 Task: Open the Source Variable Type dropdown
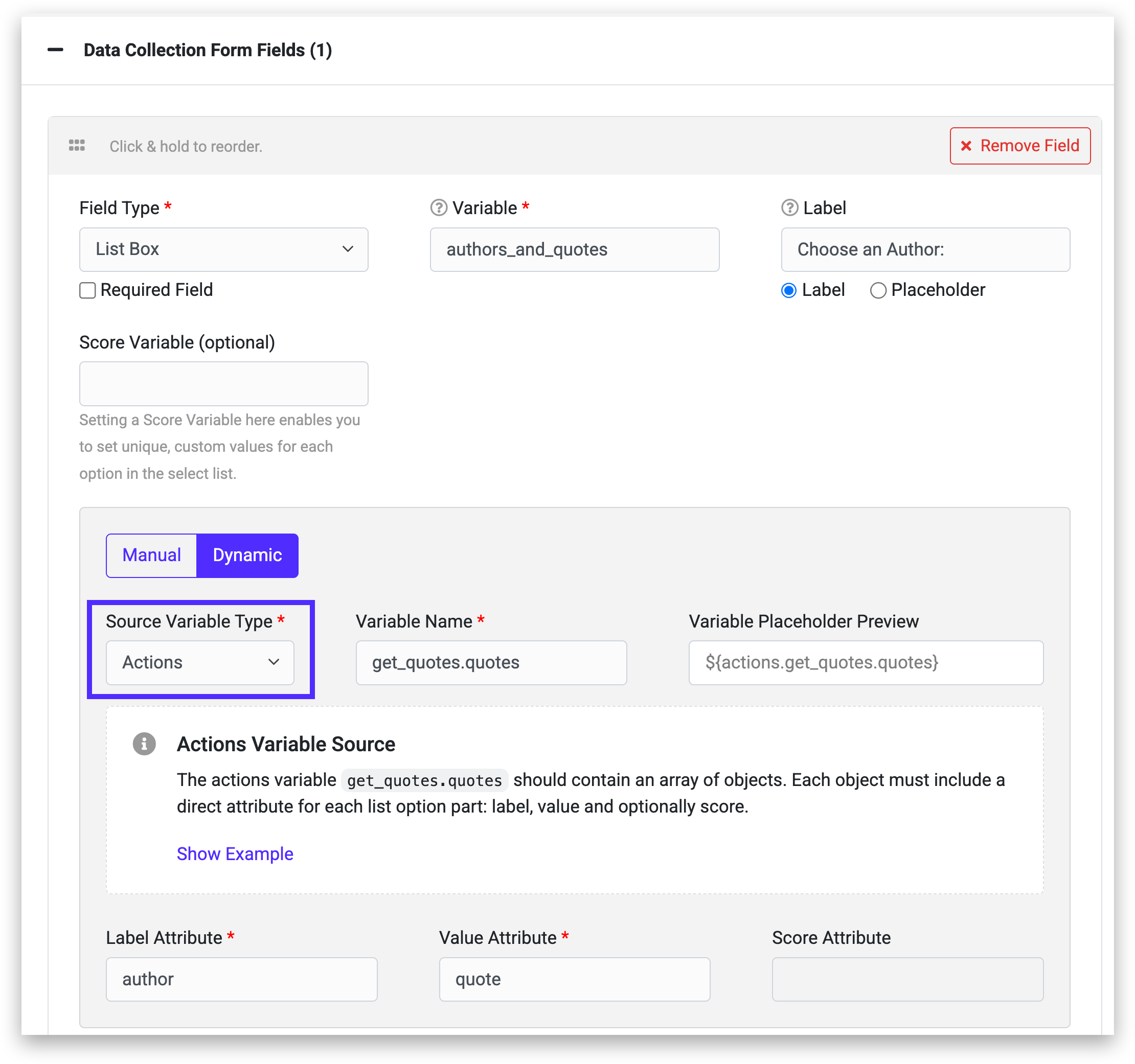(x=200, y=662)
